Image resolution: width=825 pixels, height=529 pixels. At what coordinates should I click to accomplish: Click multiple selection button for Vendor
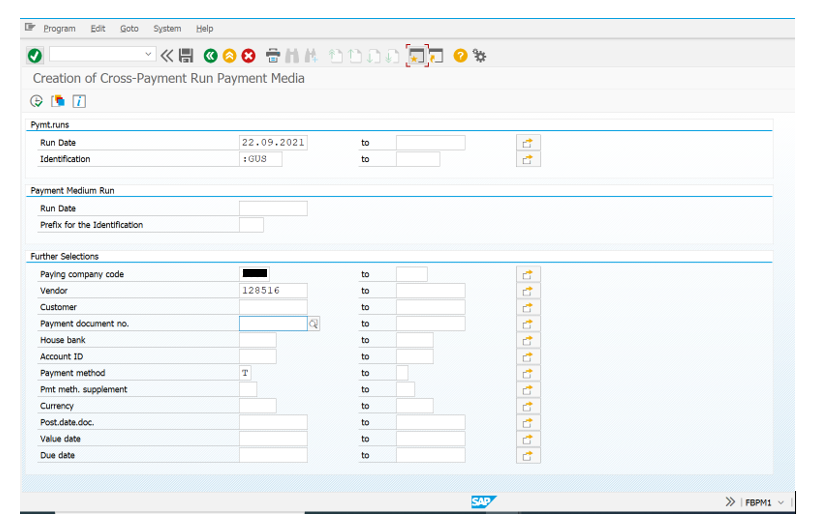coord(528,291)
